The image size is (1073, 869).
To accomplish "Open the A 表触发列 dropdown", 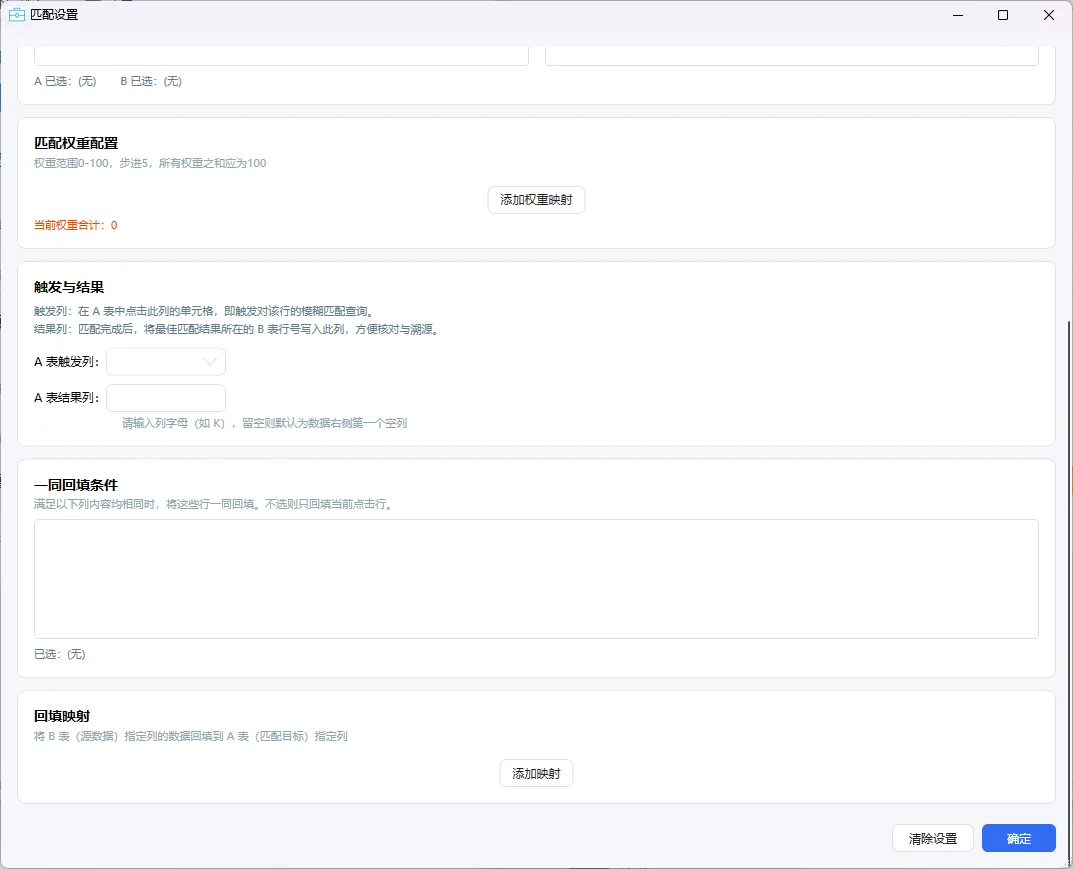I will (x=166, y=362).
